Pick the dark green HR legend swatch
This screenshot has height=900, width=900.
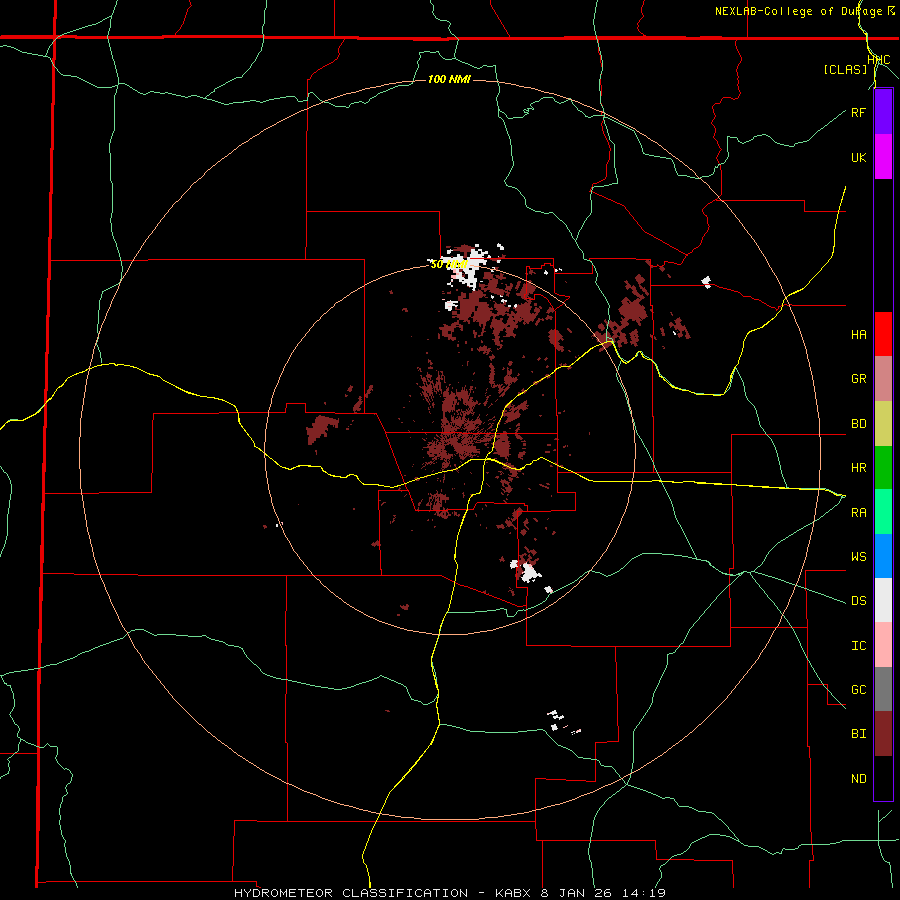(883, 468)
